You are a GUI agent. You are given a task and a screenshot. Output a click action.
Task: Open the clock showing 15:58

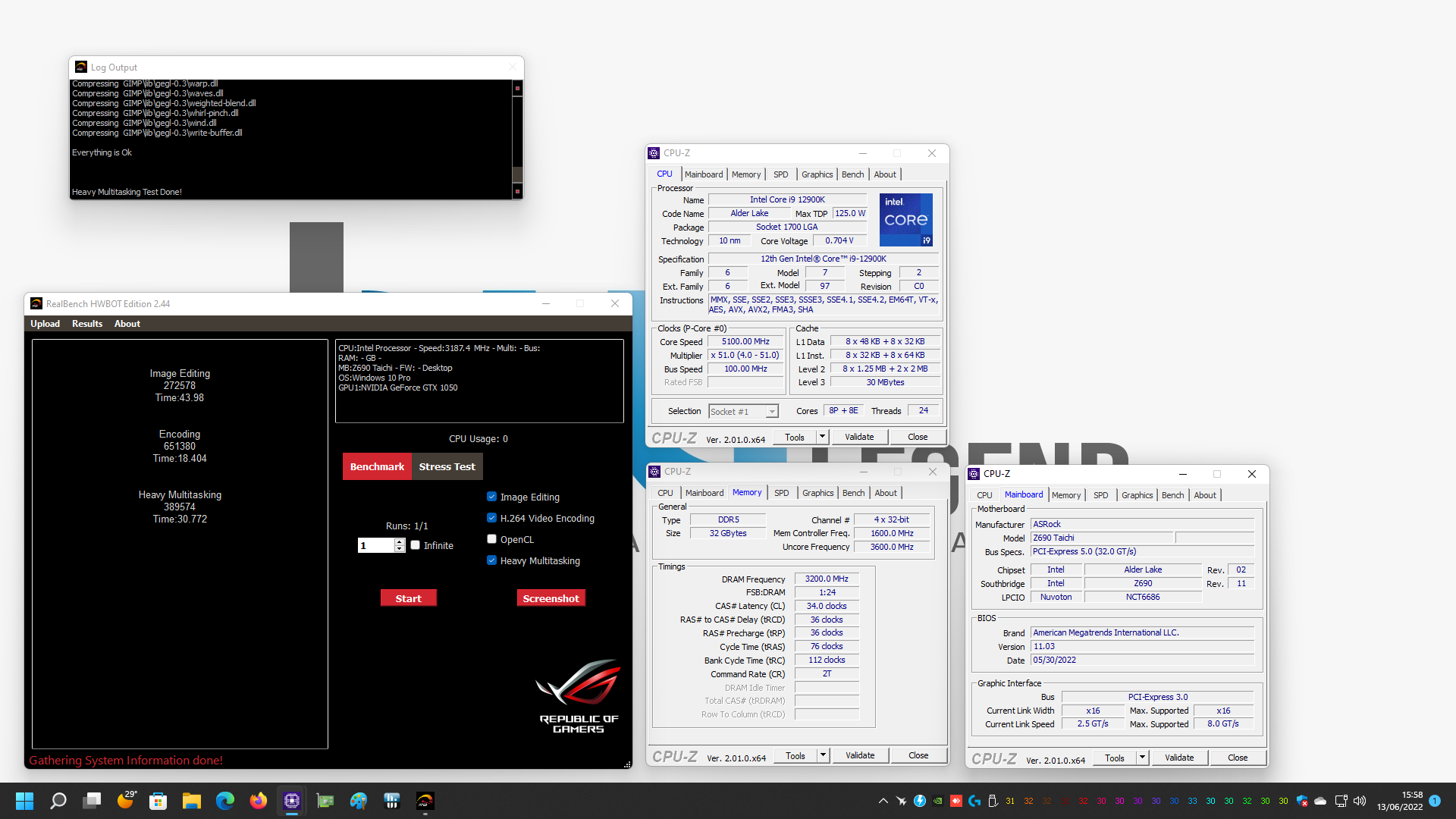1400,801
